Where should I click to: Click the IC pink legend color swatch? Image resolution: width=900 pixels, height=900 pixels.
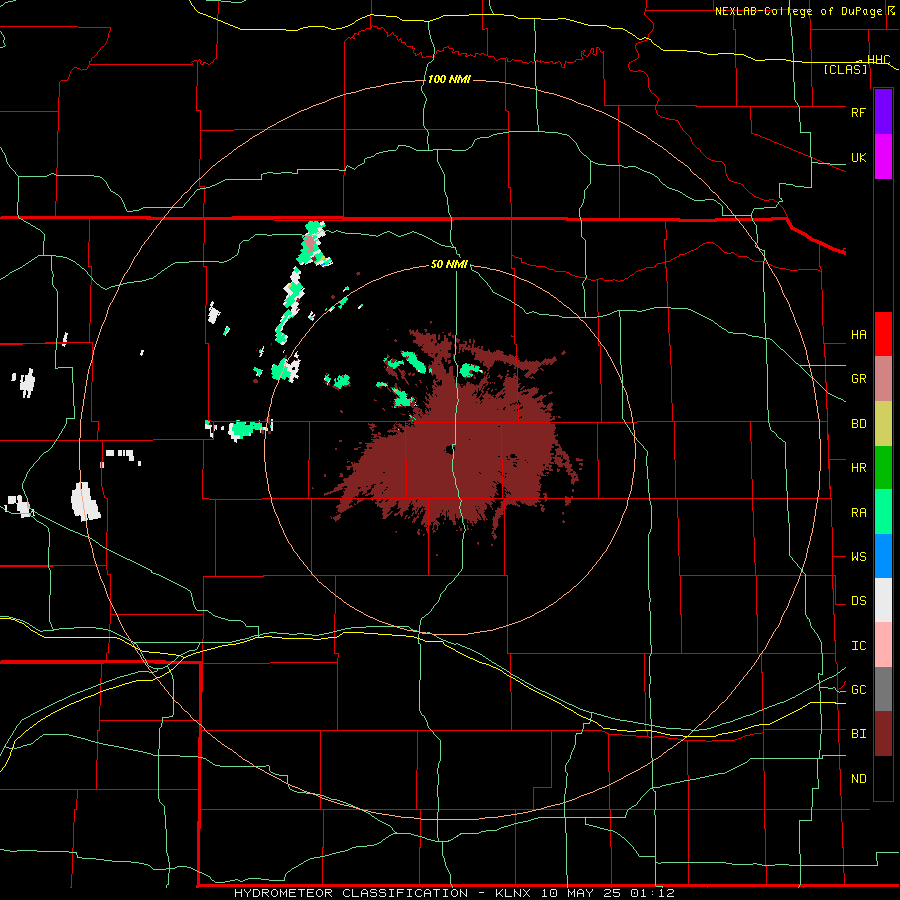(883, 645)
